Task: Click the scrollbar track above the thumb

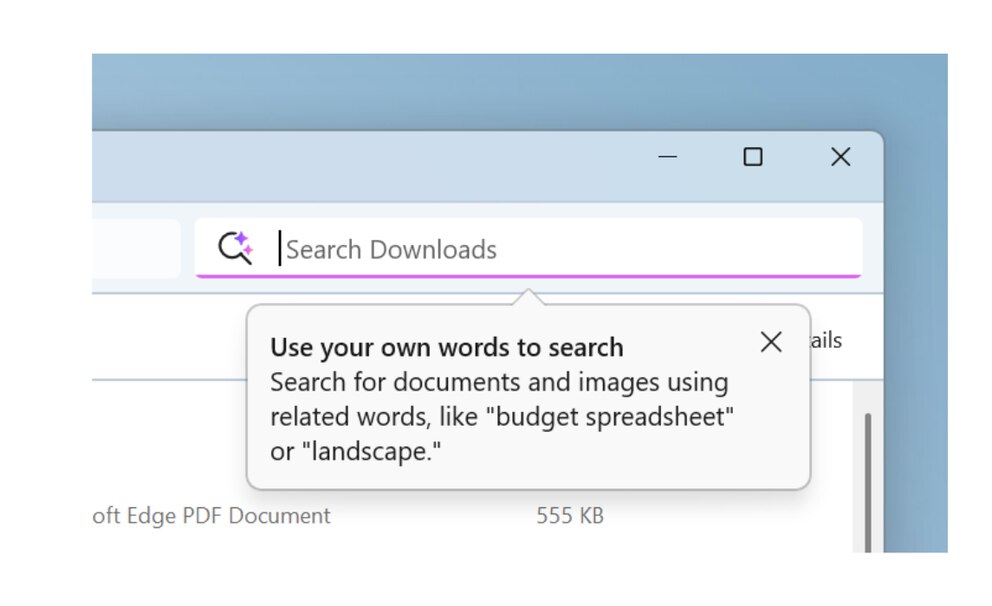Action: [x=868, y=397]
